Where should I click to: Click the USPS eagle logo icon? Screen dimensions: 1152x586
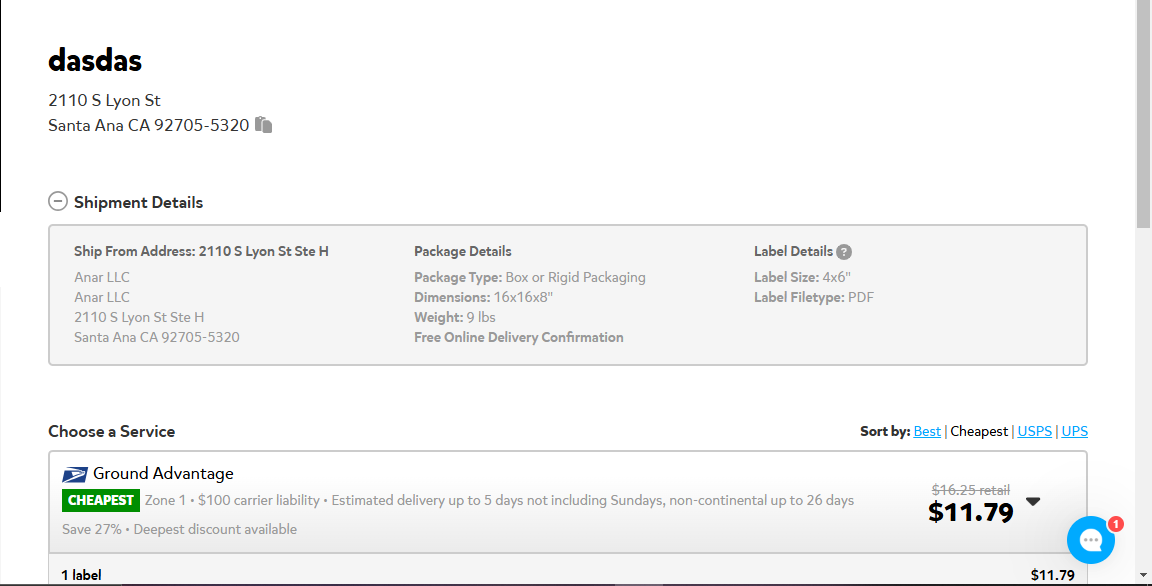pyautogui.click(x=75, y=474)
